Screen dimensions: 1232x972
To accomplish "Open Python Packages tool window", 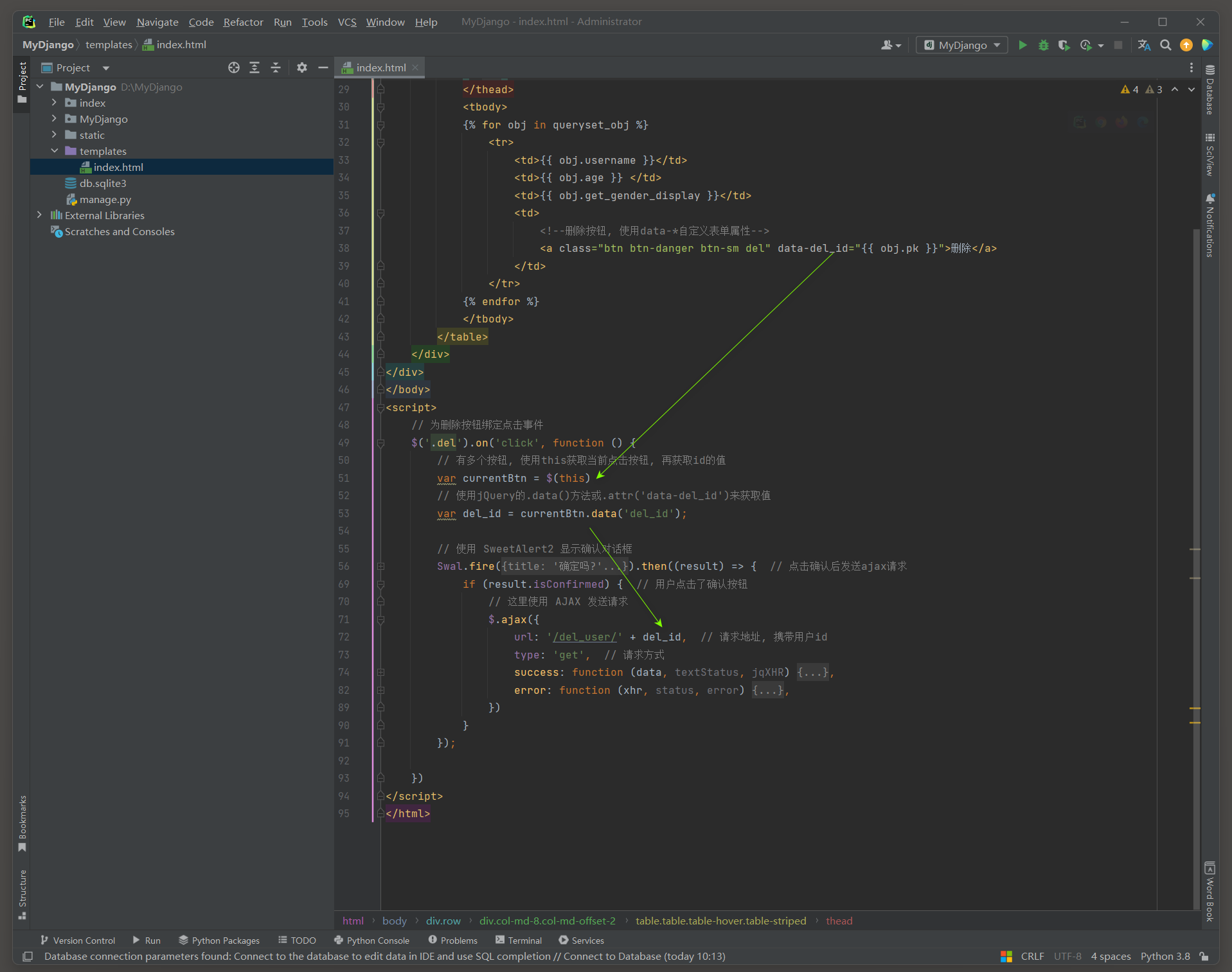I will tap(219, 940).
